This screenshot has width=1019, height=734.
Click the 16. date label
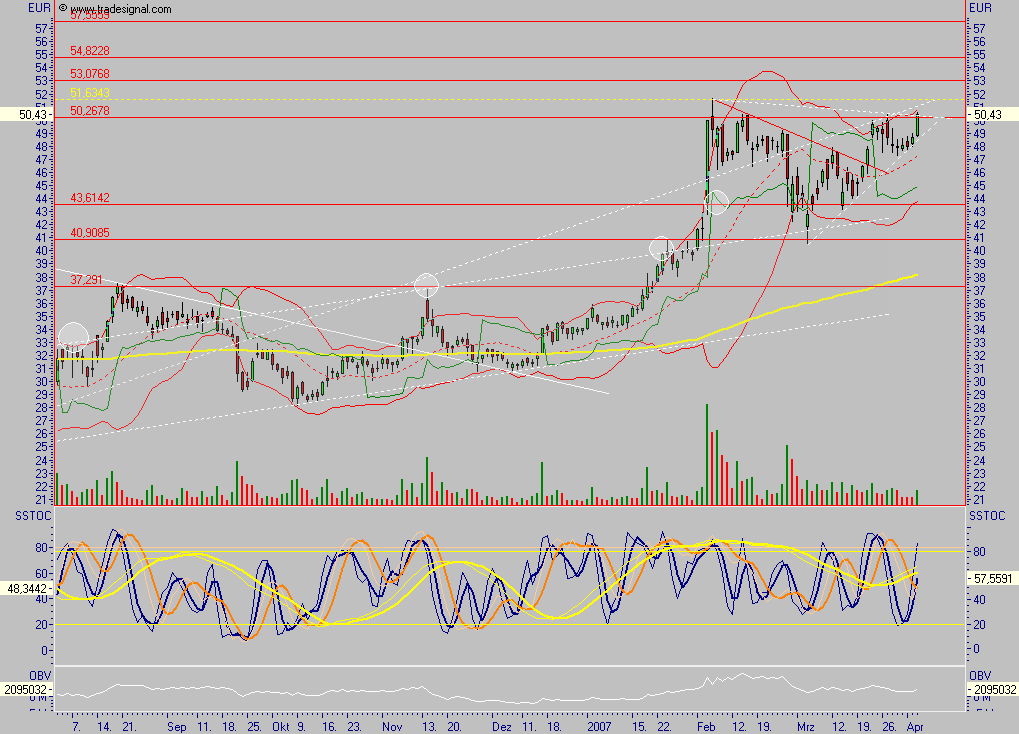click(x=329, y=726)
